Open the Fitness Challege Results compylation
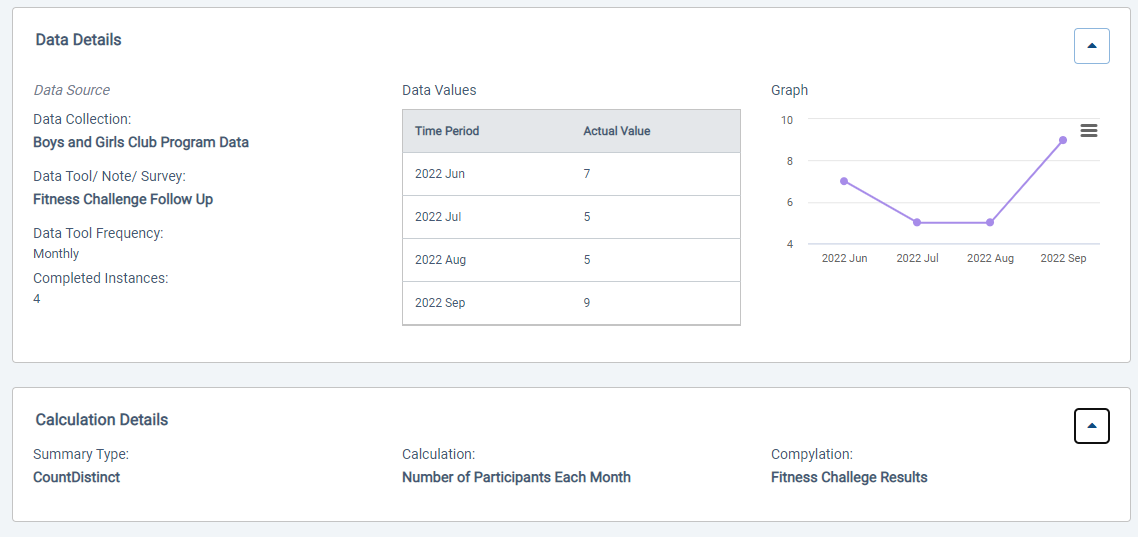 click(x=849, y=477)
